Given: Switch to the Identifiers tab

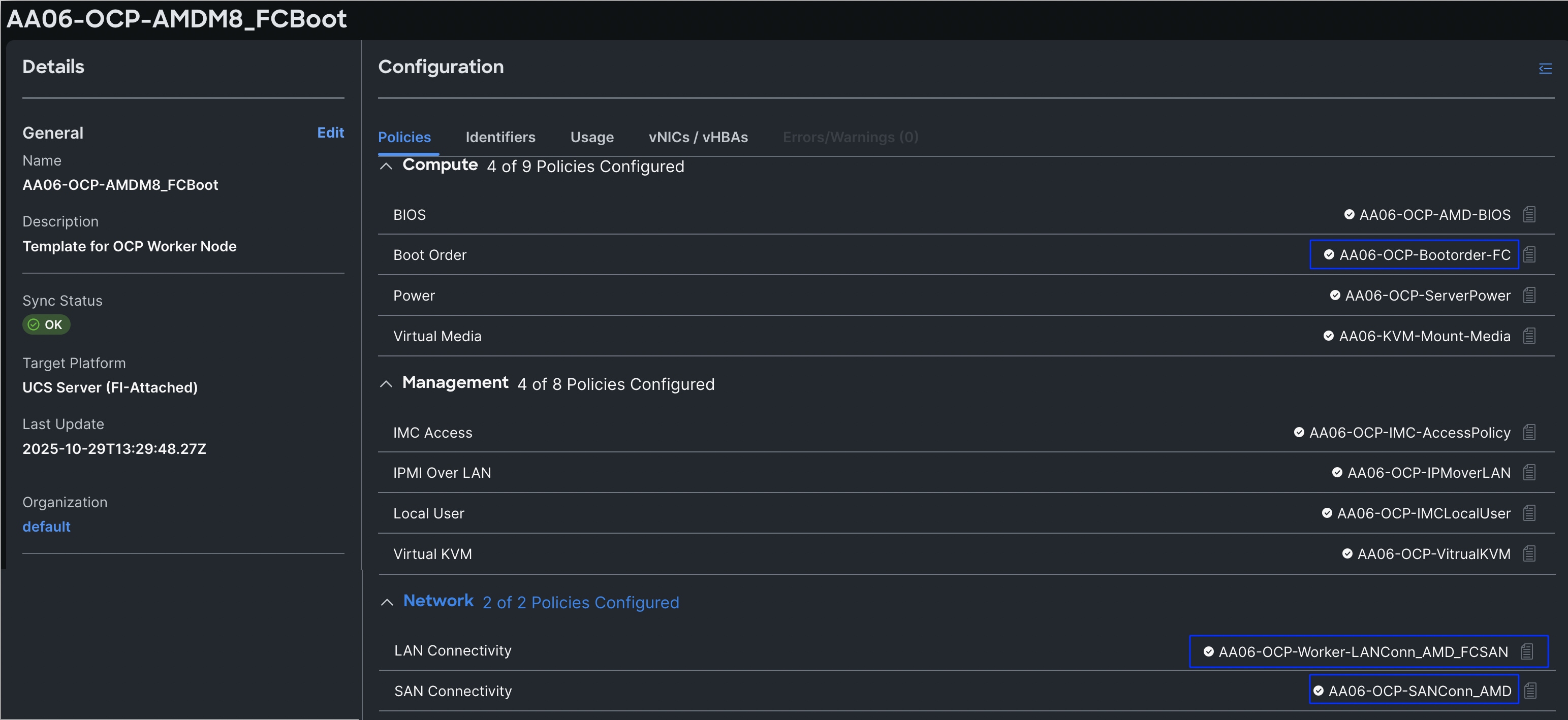Looking at the screenshot, I should pyautogui.click(x=500, y=138).
